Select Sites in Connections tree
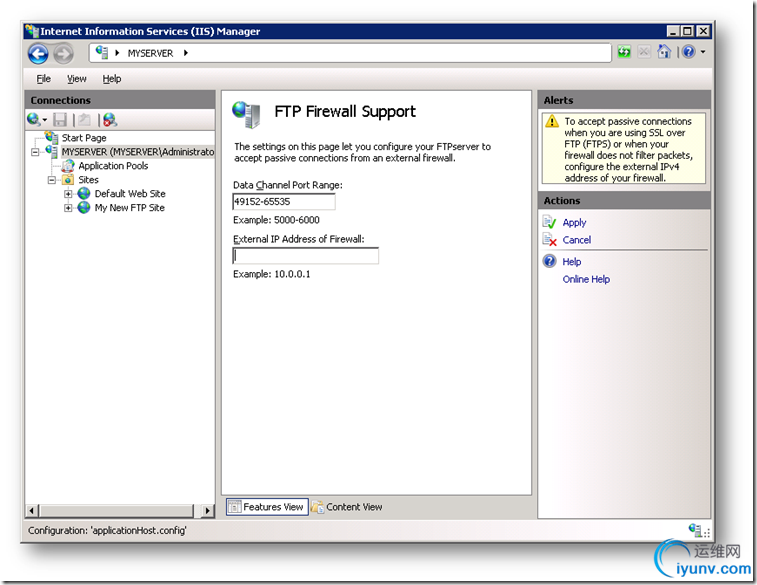 pyautogui.click(x=88, y=180)
